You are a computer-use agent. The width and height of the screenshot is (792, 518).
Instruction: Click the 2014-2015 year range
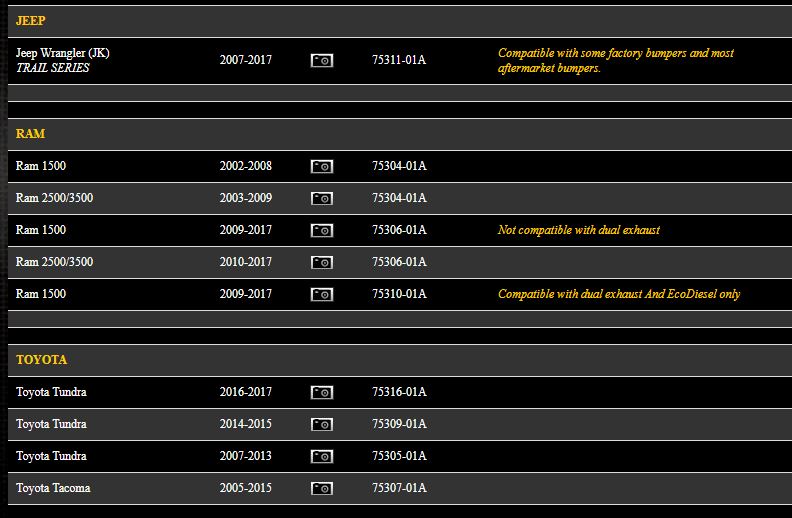click(x=245, y=423)
